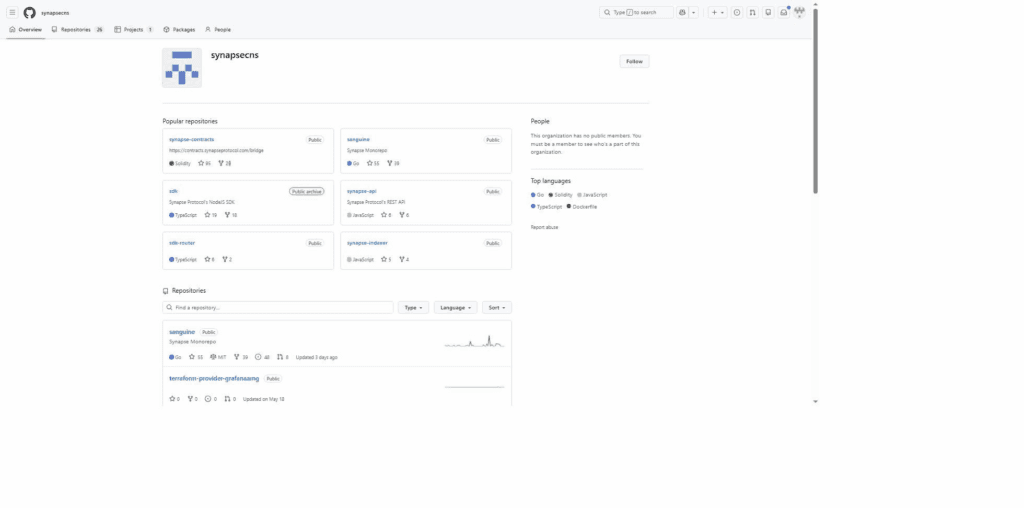Click the fork icon on synapse-api card
This screenshot has width=1024, height=508.
[x=402, y=215]
